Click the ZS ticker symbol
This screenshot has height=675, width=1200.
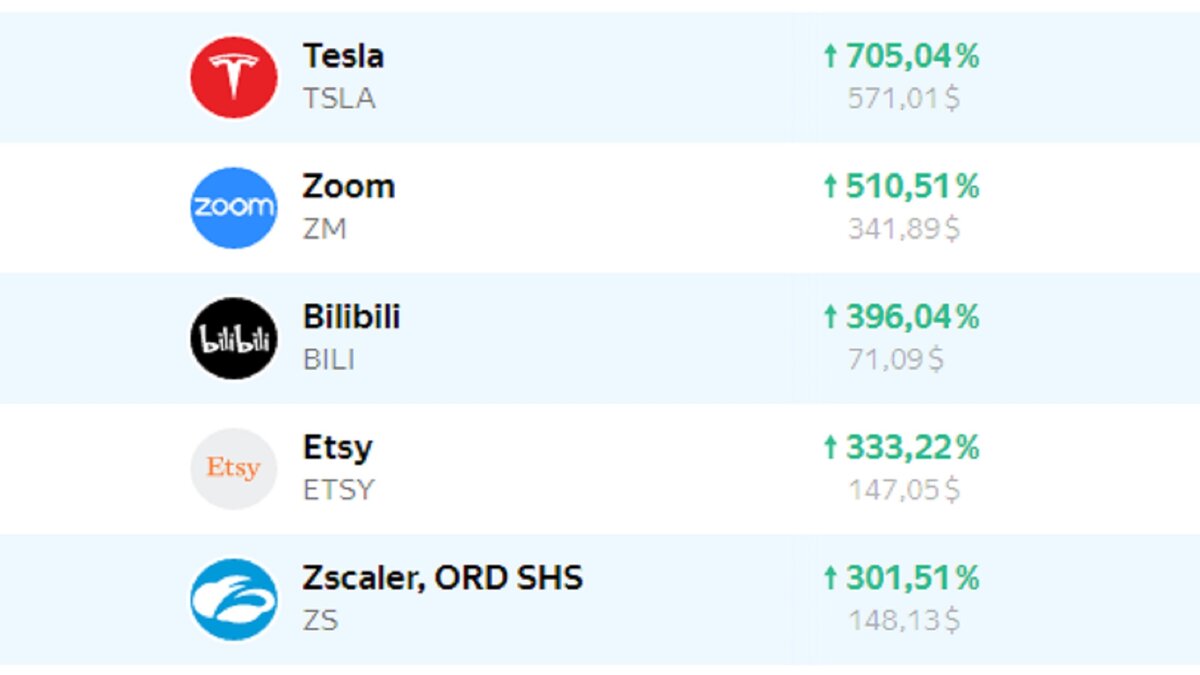pyautogui.click(x=321, y=621)
